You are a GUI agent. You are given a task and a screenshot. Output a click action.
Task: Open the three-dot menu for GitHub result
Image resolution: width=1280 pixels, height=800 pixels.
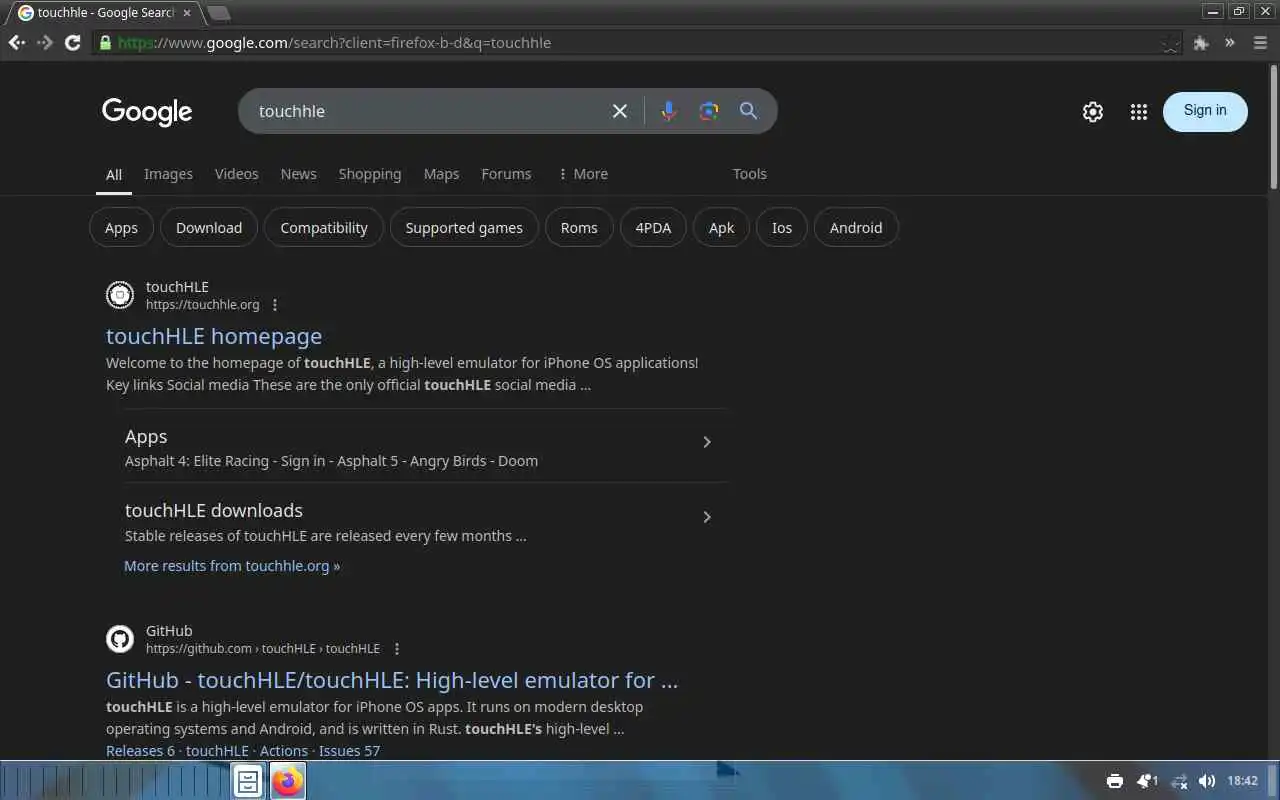point(397,649)
